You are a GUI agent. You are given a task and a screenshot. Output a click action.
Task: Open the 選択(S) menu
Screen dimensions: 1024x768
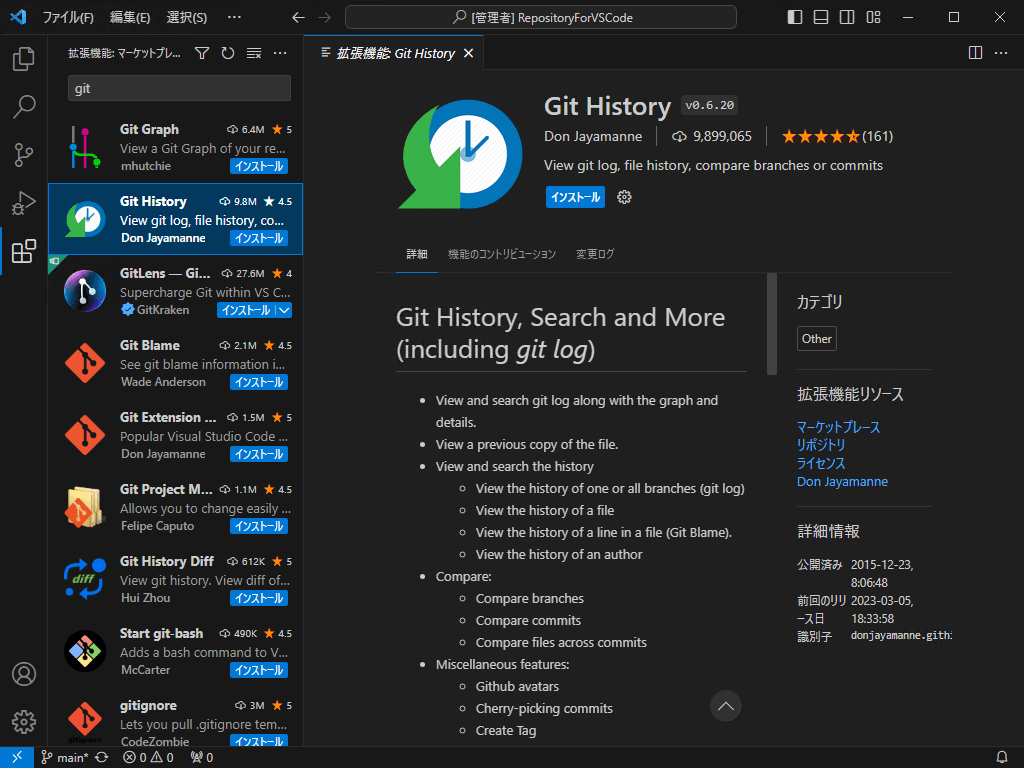(187, 17)
